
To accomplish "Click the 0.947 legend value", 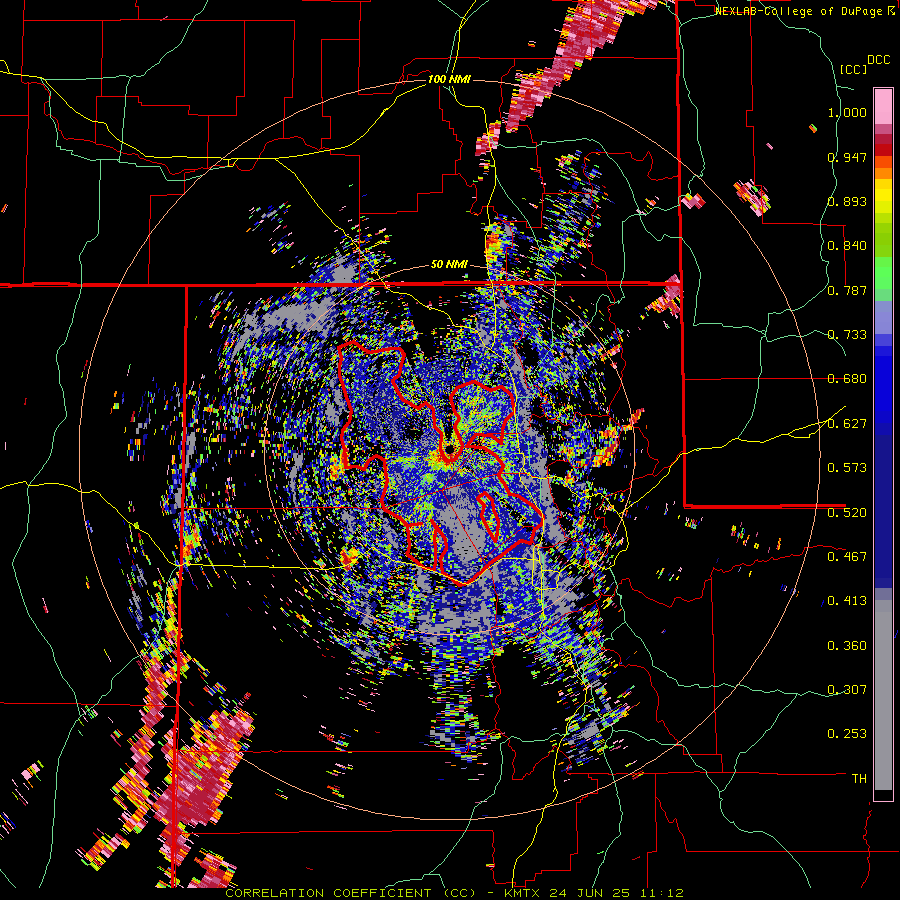I will click(847, 157).
